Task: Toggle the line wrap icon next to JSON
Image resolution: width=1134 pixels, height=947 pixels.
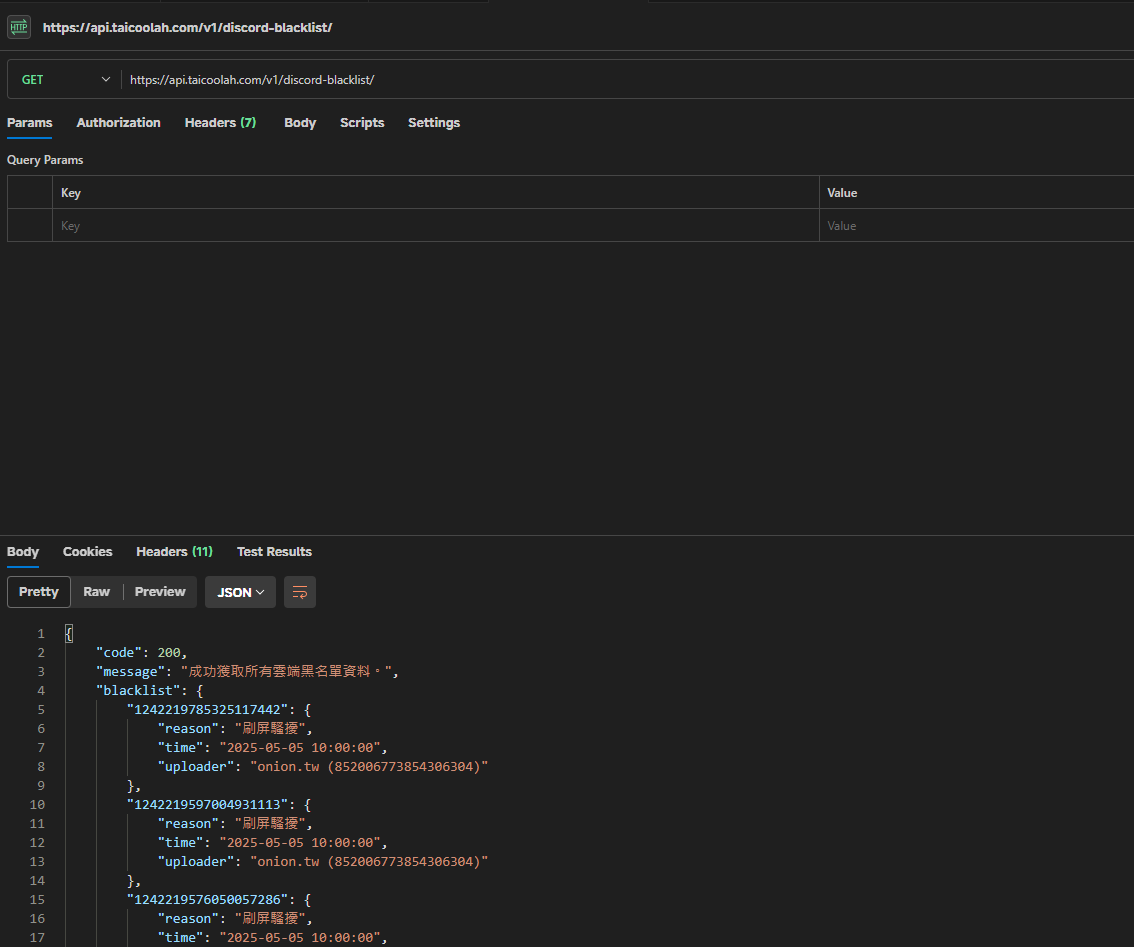Action: click(x=300, y=592)
